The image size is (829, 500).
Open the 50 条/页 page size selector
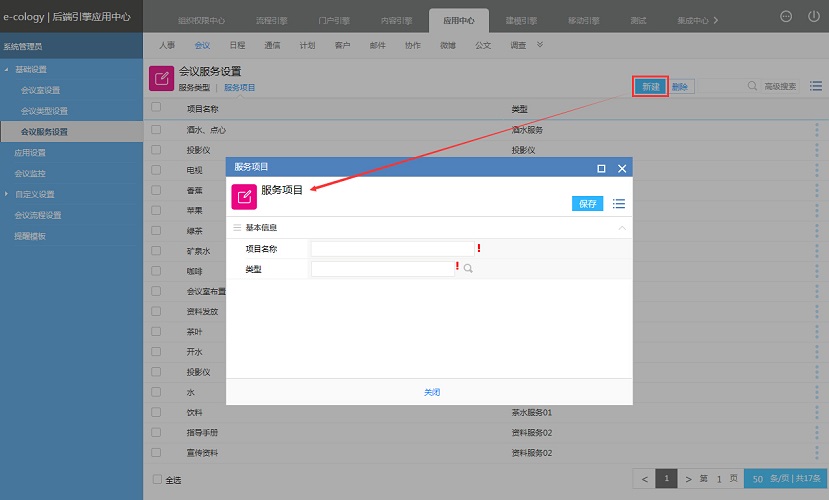pyautogui.click(x=786, y=479)
